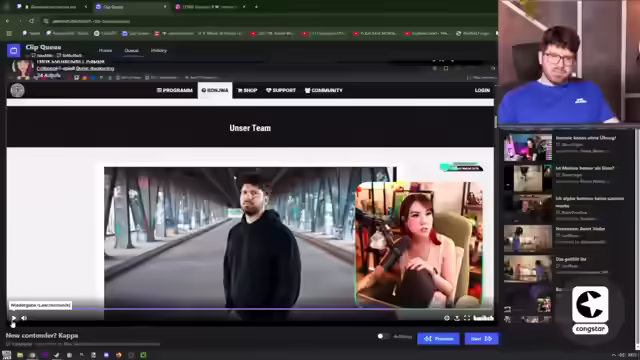
Task: Open the player settings gear icon
Action: click(x=447, y=318)
